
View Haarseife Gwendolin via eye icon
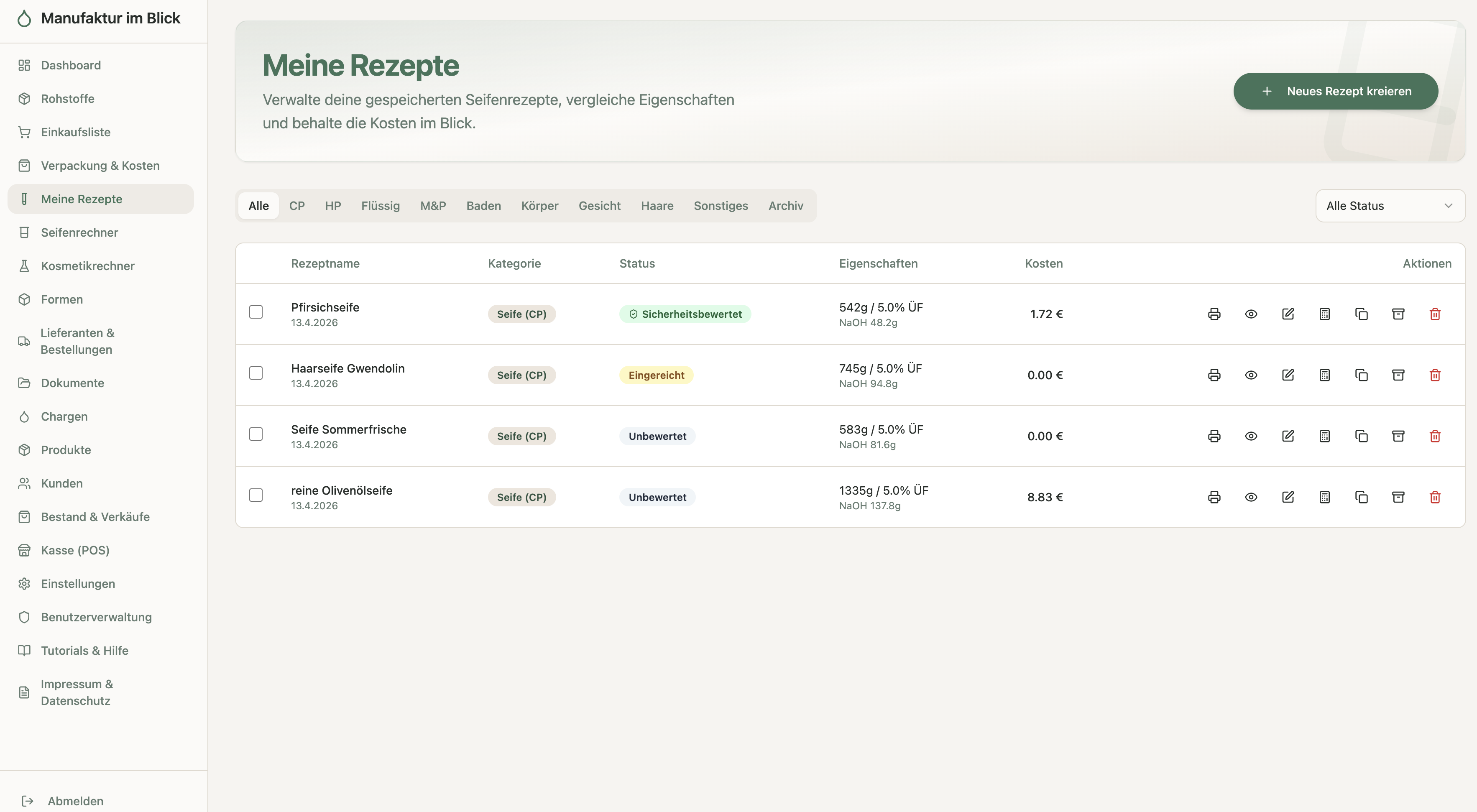[1251, 375]
